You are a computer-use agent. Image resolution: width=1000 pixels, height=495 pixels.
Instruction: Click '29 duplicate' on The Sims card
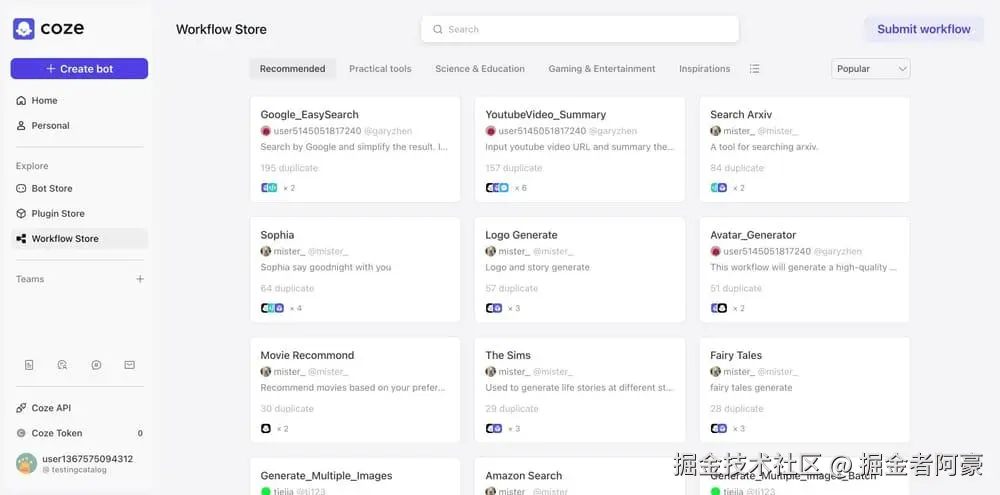coord(511,409)
